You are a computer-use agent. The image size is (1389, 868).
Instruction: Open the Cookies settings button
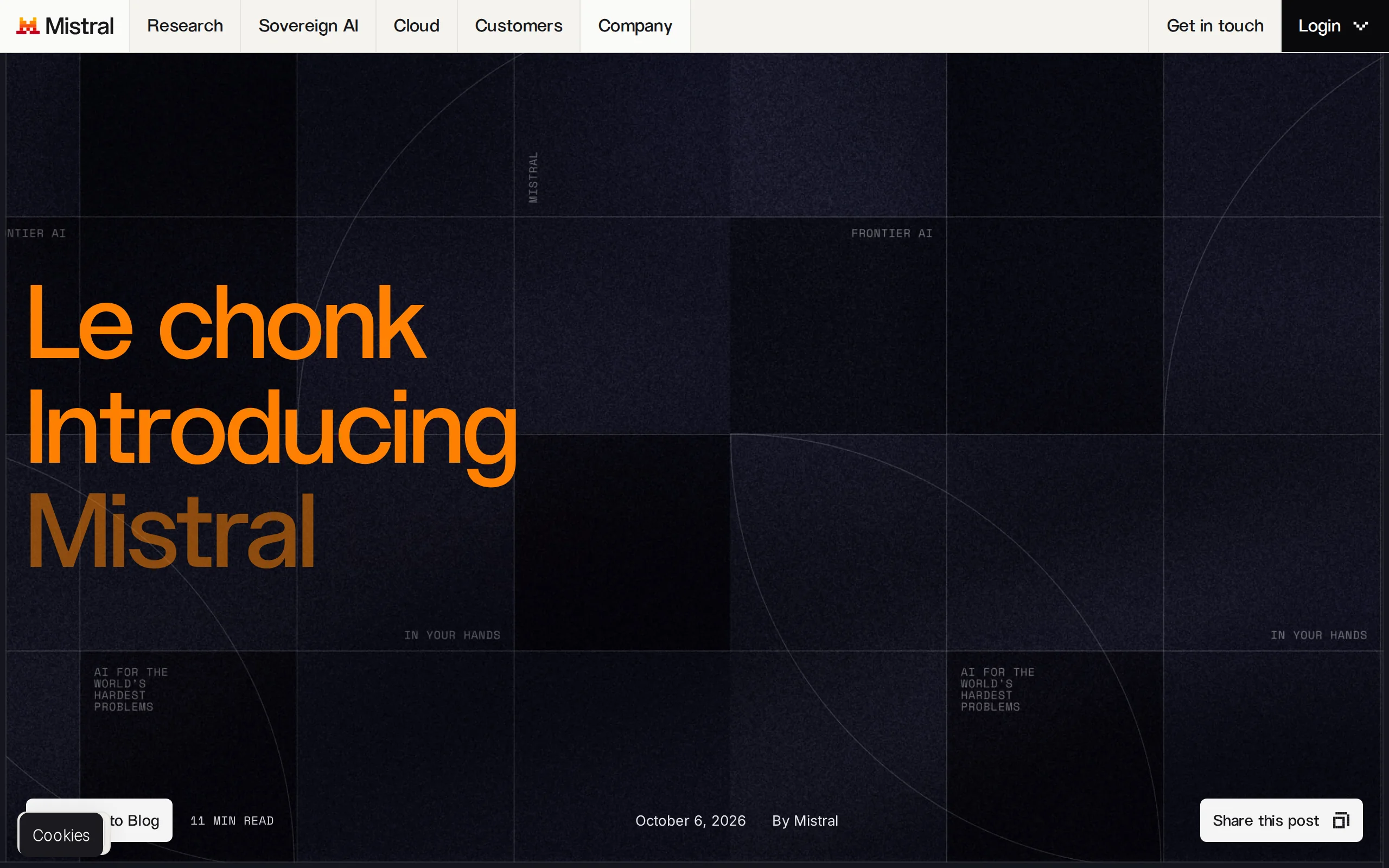[61, 835]
